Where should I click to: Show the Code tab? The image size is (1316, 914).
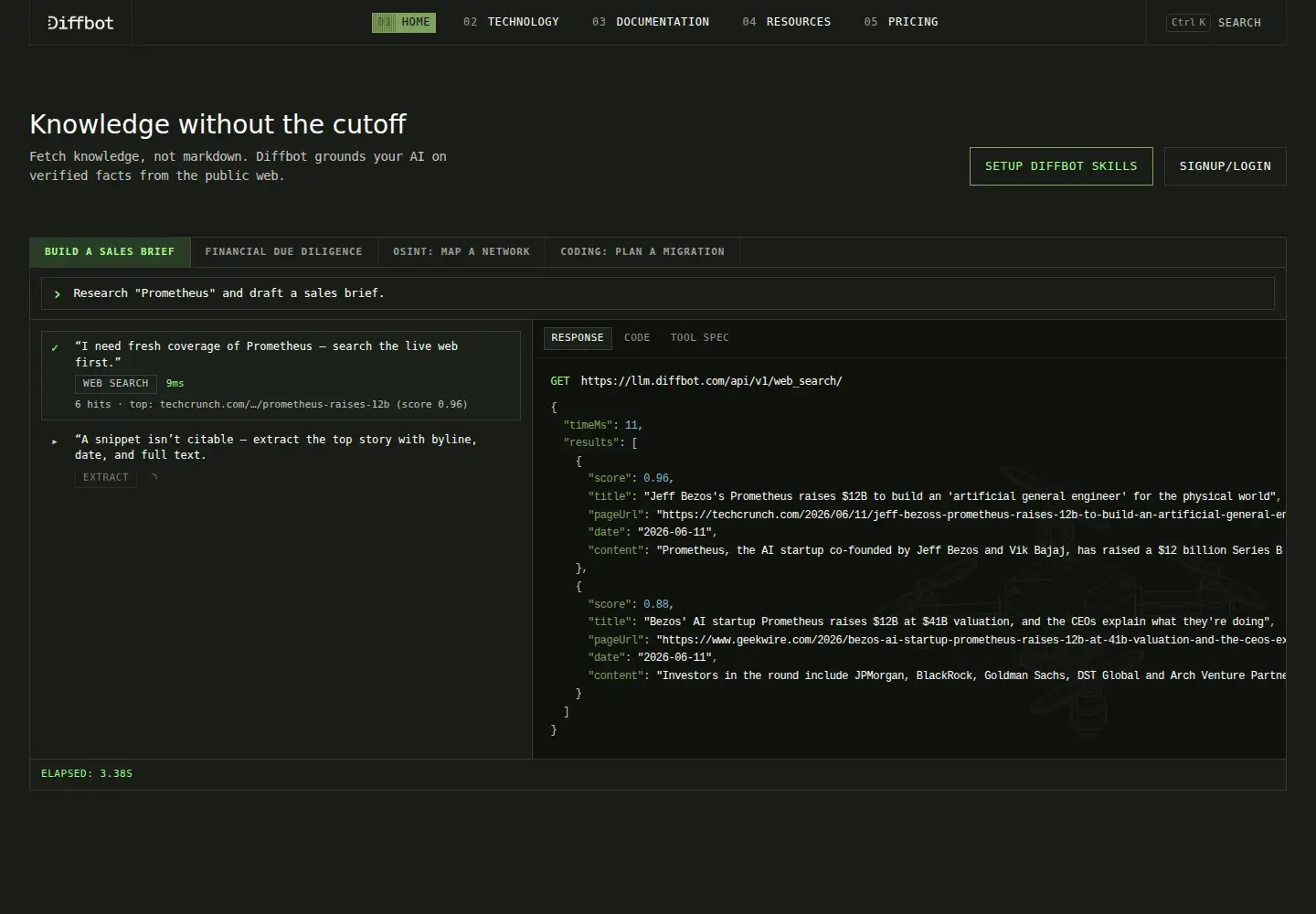637,338
